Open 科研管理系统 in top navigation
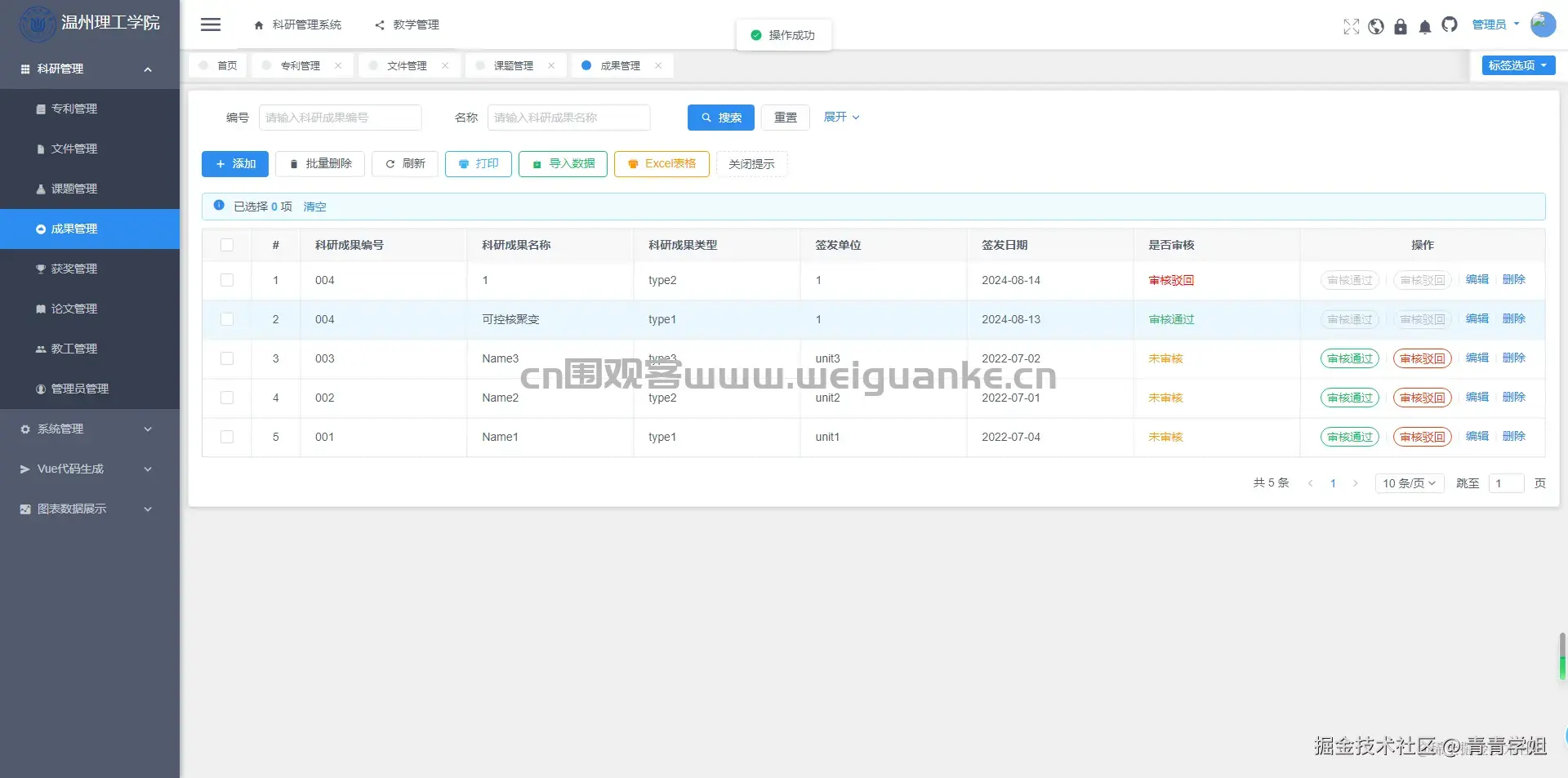This screenshot has height=778, width=1568. pyautogui.click(x=298, y=24)
